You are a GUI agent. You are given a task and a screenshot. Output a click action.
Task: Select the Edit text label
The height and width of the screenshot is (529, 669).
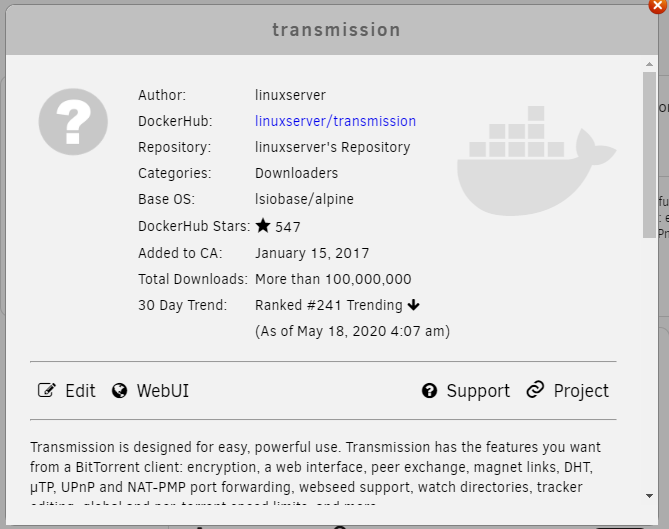click(x=80, y=391)
